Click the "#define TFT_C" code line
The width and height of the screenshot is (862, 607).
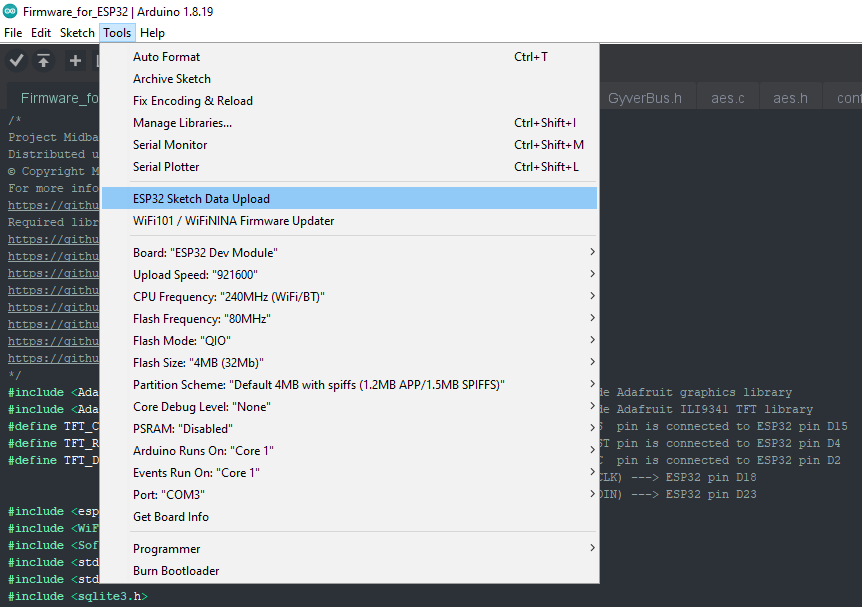pos(53,426)
